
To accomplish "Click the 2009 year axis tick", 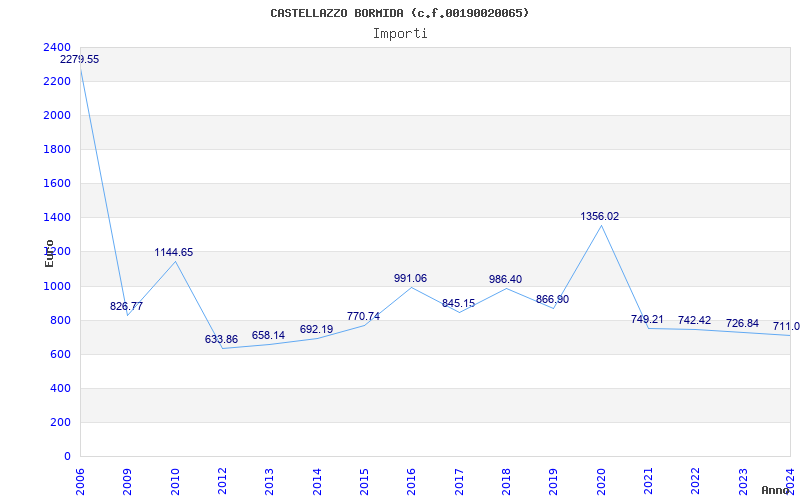I will [128, 481].
